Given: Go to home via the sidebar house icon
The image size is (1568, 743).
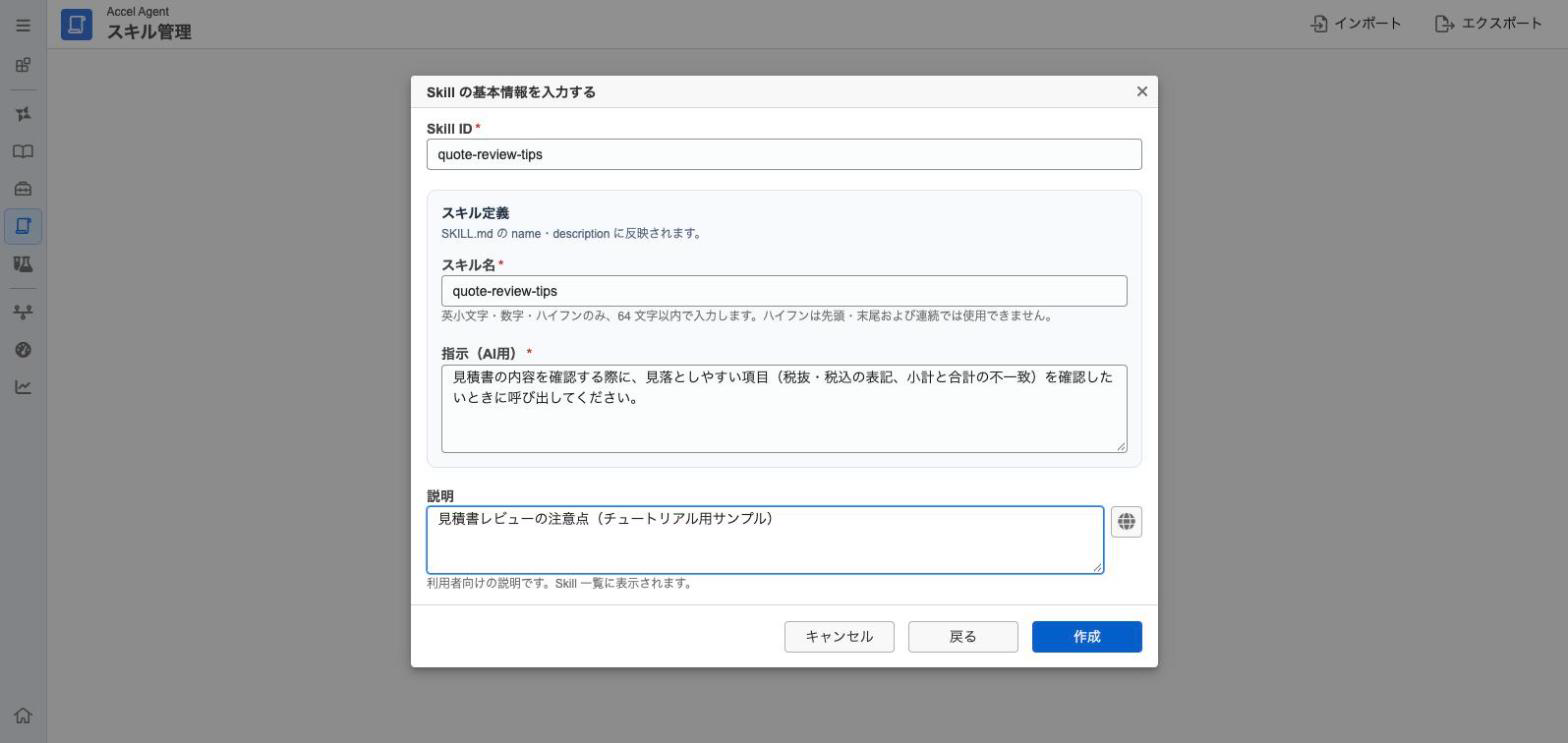Looking at the screenshot, I should pos(23,716).
